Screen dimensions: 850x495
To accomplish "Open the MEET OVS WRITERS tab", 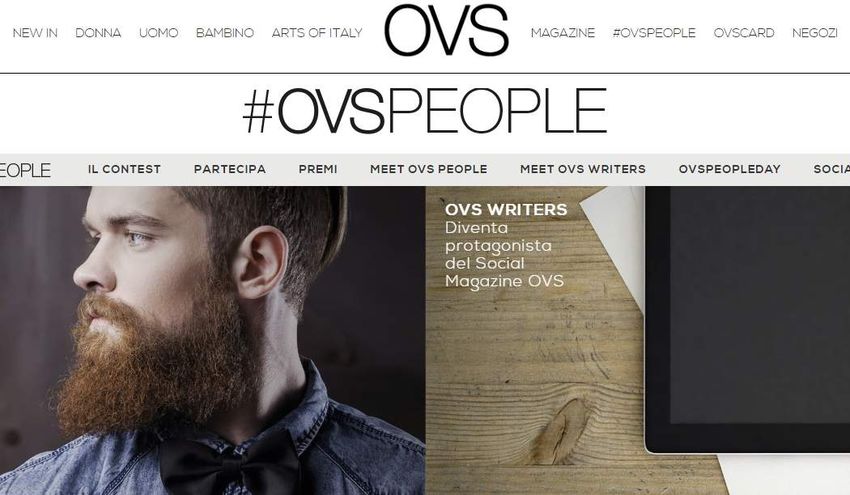I will pyautogui.click(x=583, y=169).
